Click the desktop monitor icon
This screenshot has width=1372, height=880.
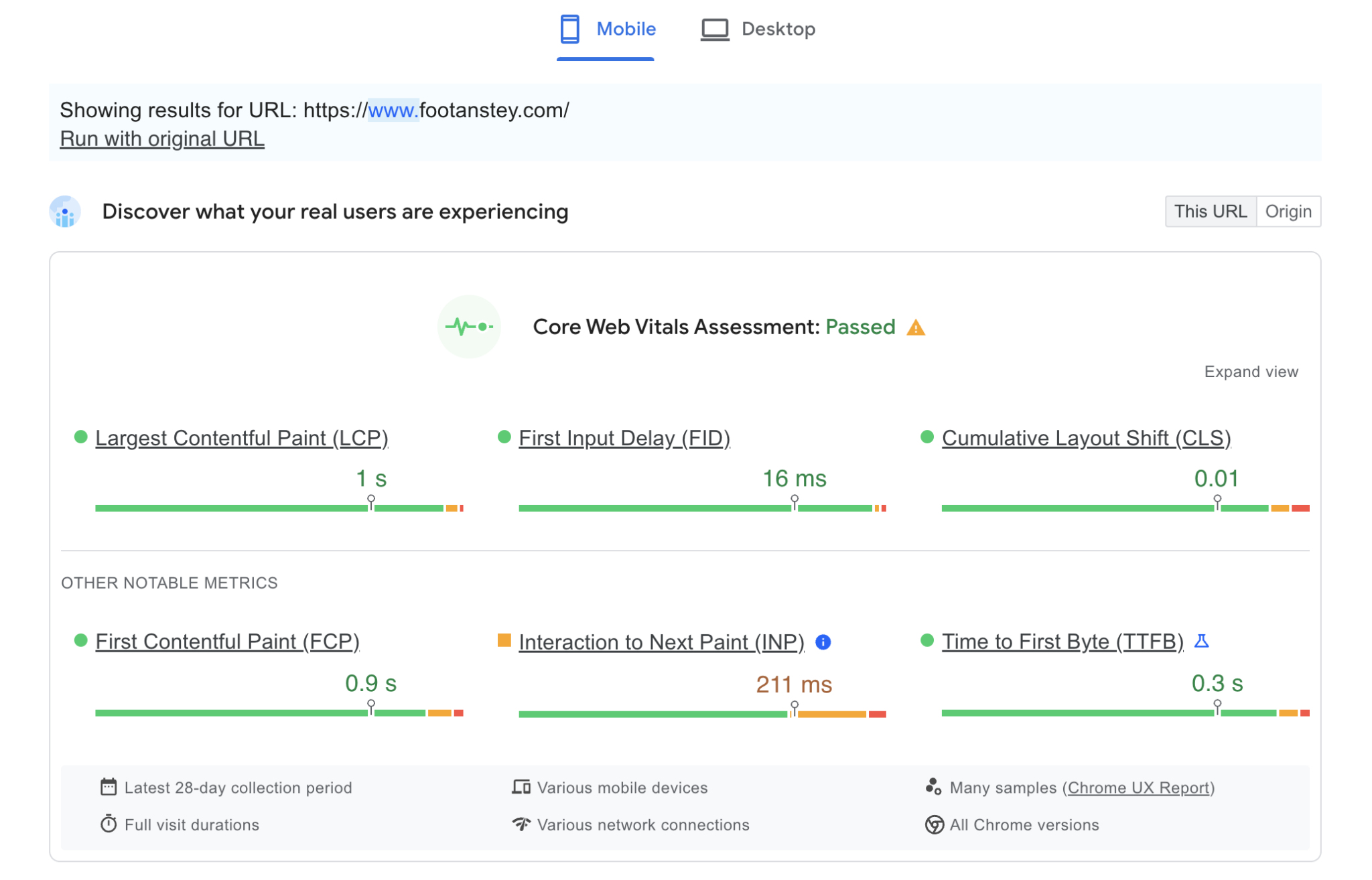(x=714, y=29)
